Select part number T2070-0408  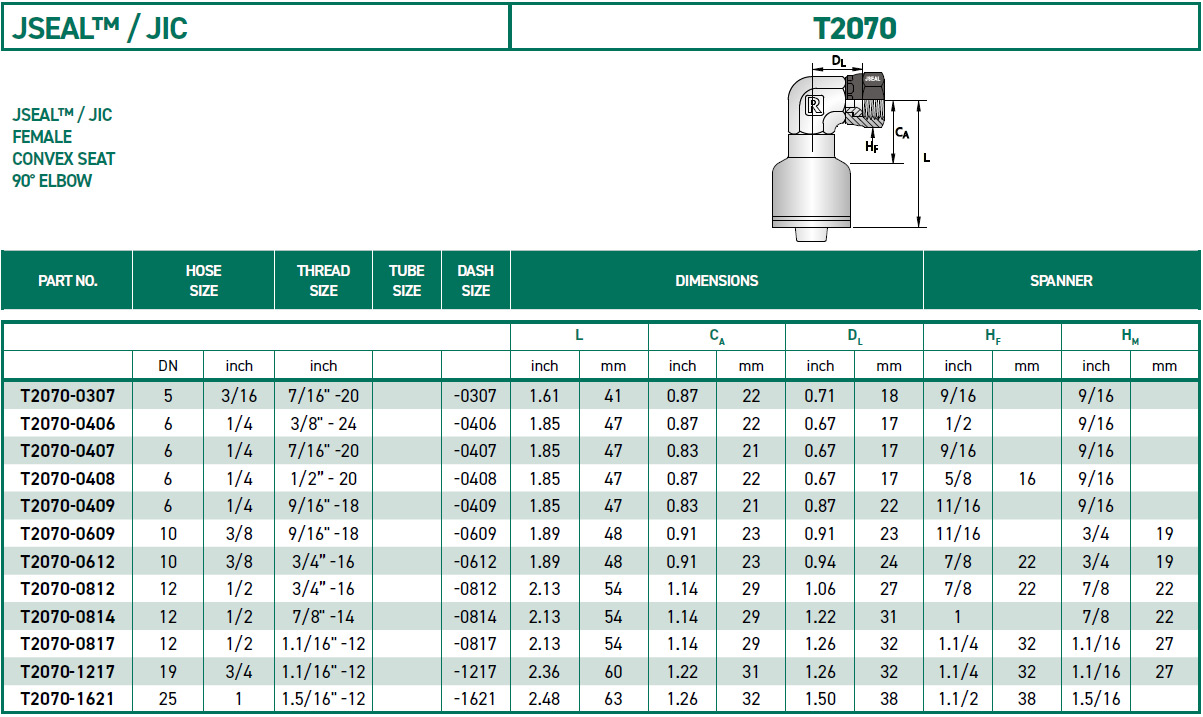[x=68, y=479]
